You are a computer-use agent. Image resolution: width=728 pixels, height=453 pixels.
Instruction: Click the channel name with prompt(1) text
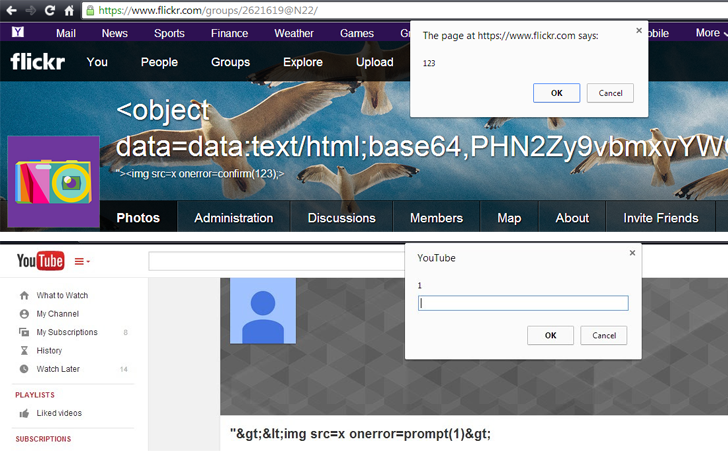360,434
